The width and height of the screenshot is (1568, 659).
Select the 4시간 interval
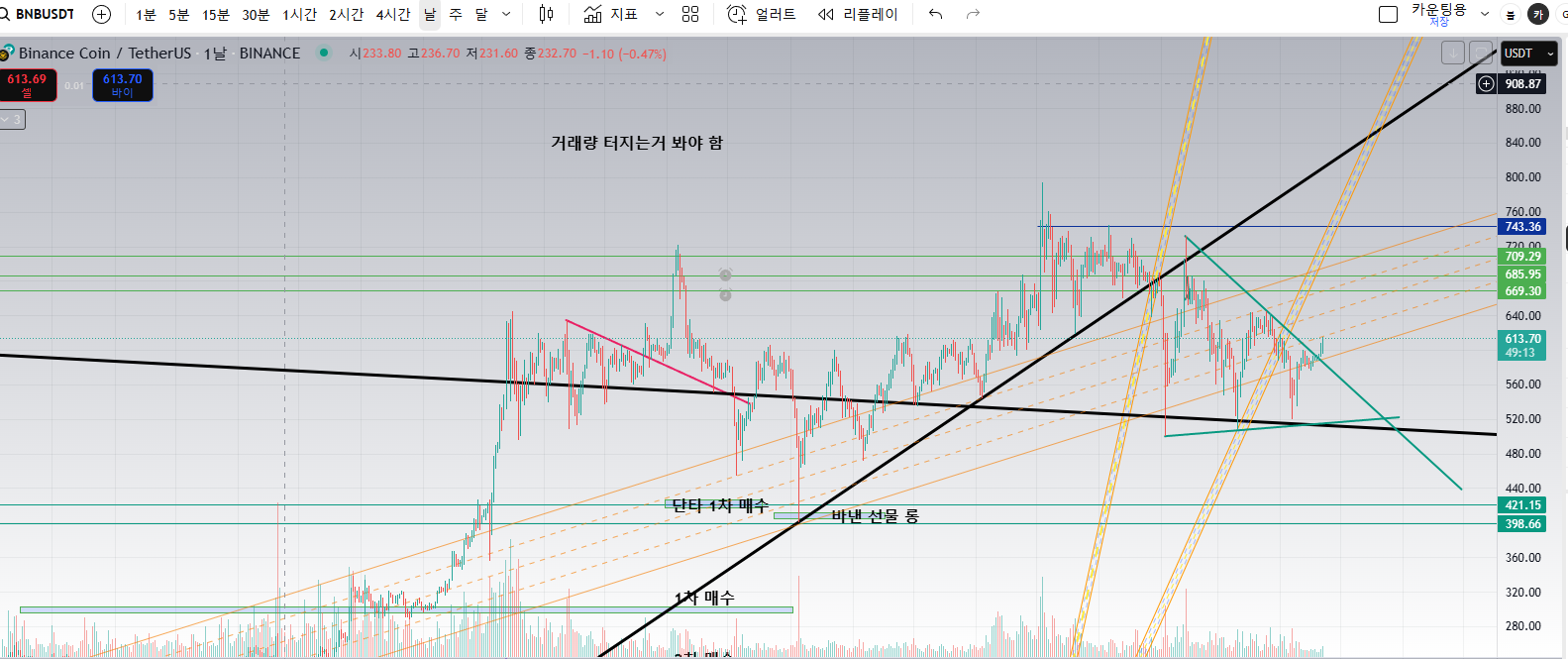pyautogui.click(x=392, y=14)
